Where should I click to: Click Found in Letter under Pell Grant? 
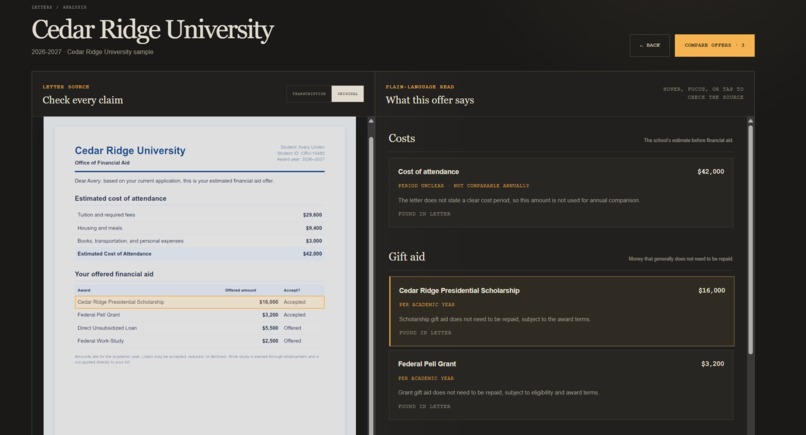click(x=424, y=406)
